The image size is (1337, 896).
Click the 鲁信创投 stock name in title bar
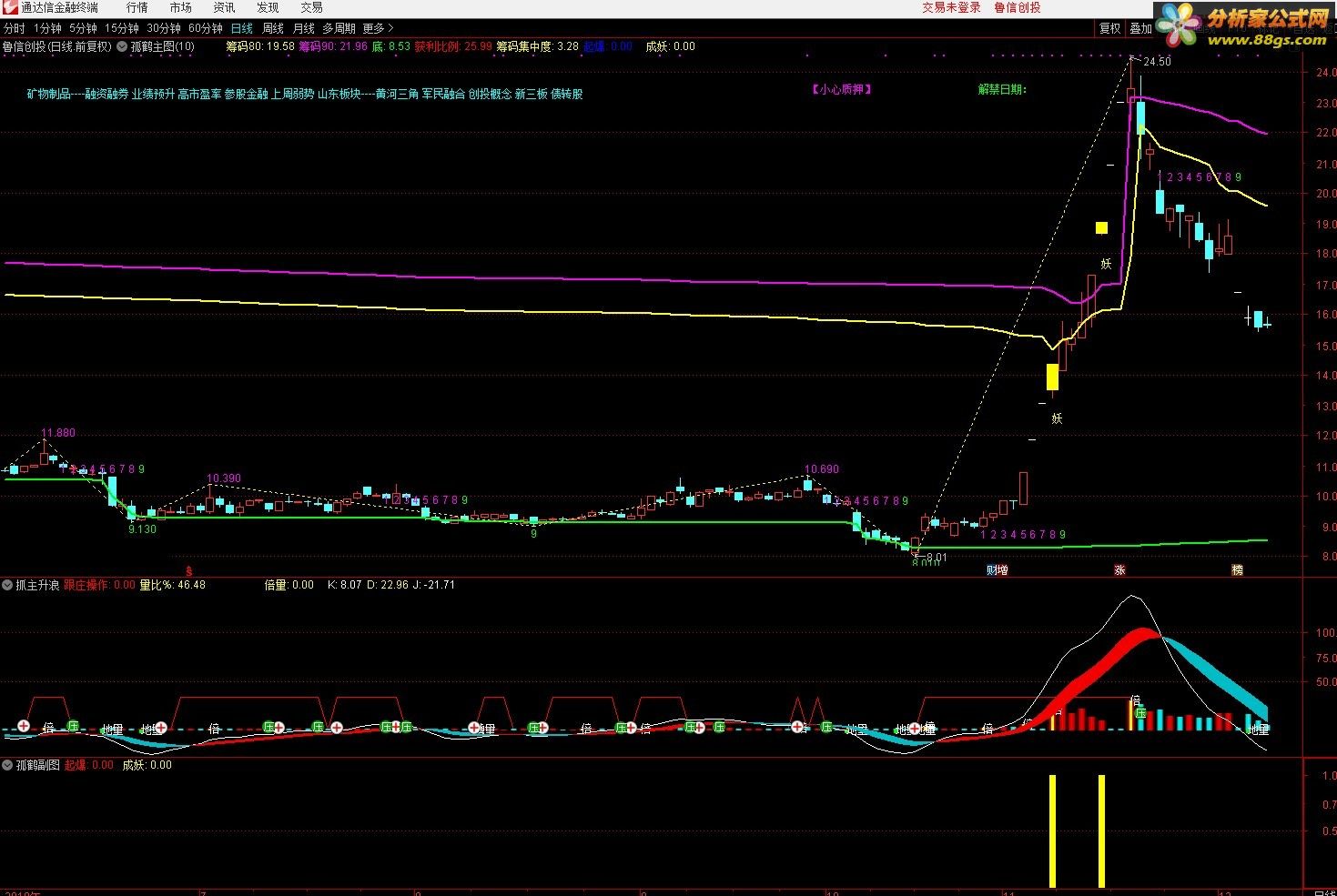click(1018, 7)
